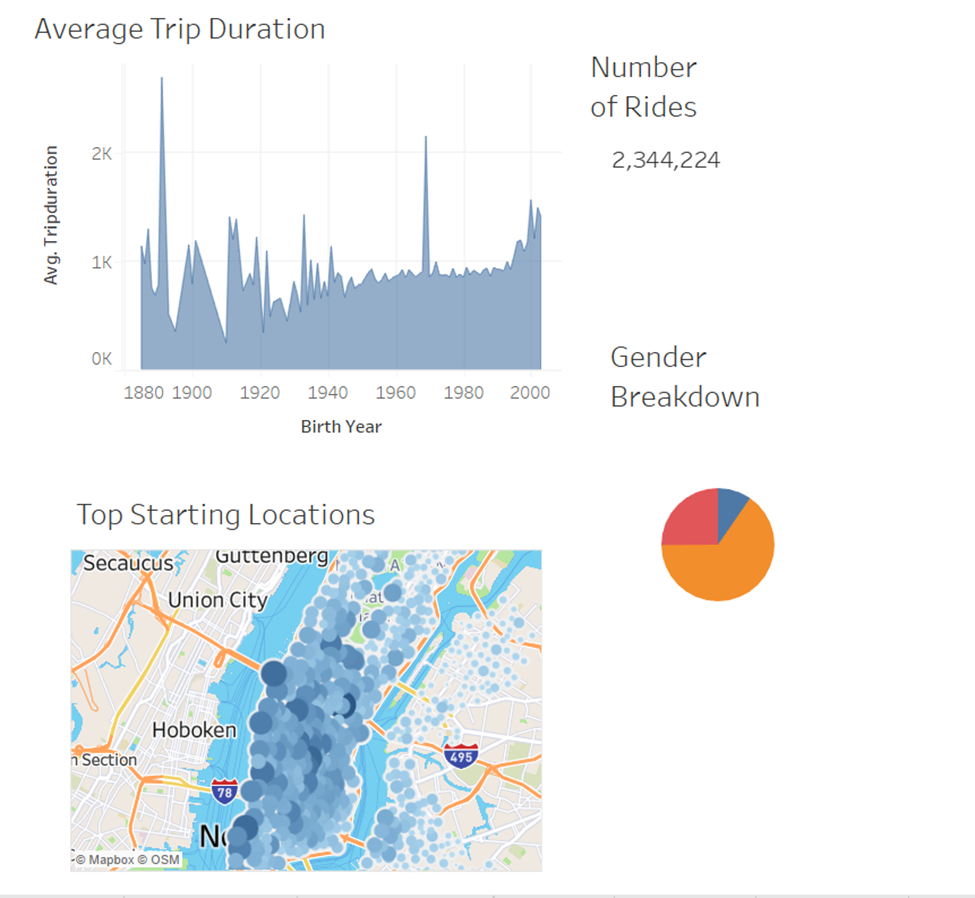The width and height of the screenshot is (975, 898).
Task: Click the Birth Year axis label
Action: click(339, 426)
